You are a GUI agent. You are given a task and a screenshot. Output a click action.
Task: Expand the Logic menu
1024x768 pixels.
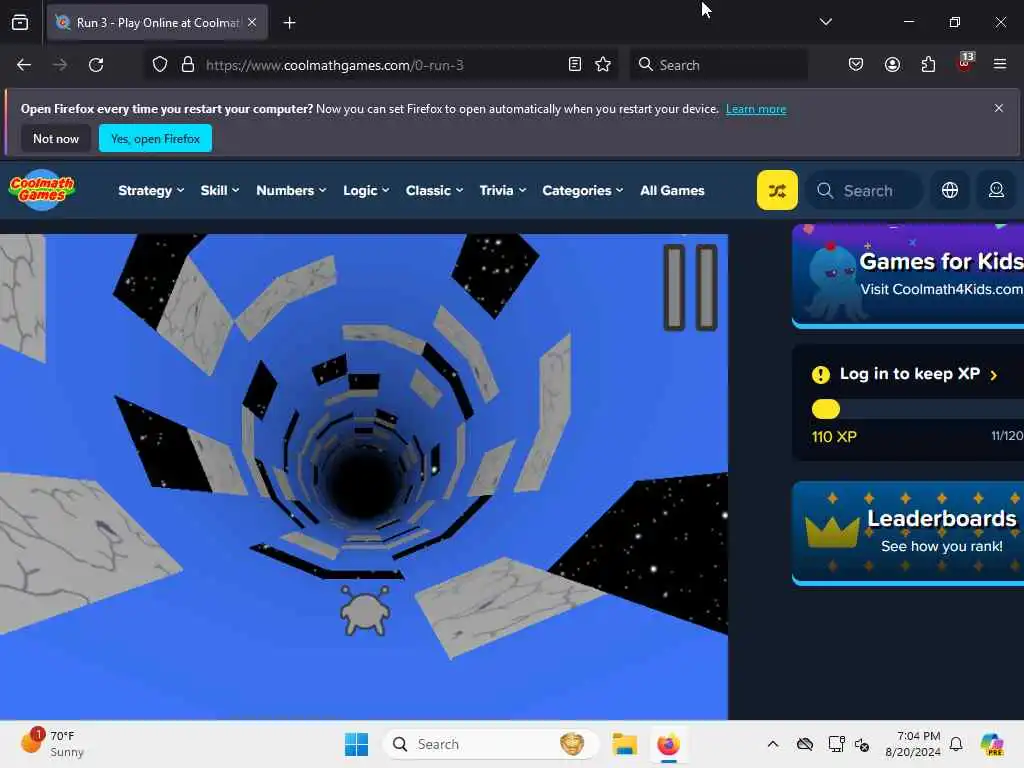point(366,191)
